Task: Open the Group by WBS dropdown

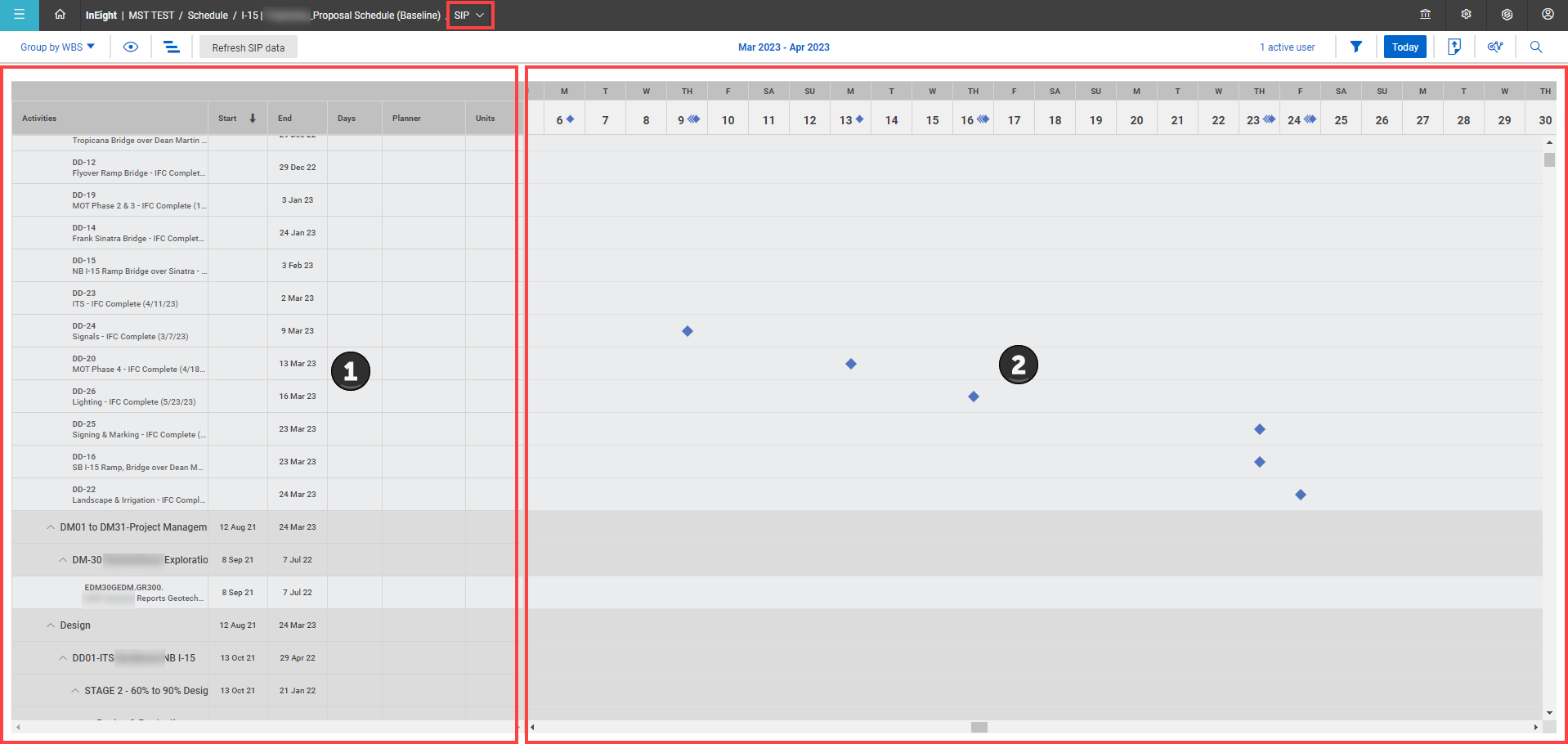Action: pyautogui.click(x=57, y=47)
